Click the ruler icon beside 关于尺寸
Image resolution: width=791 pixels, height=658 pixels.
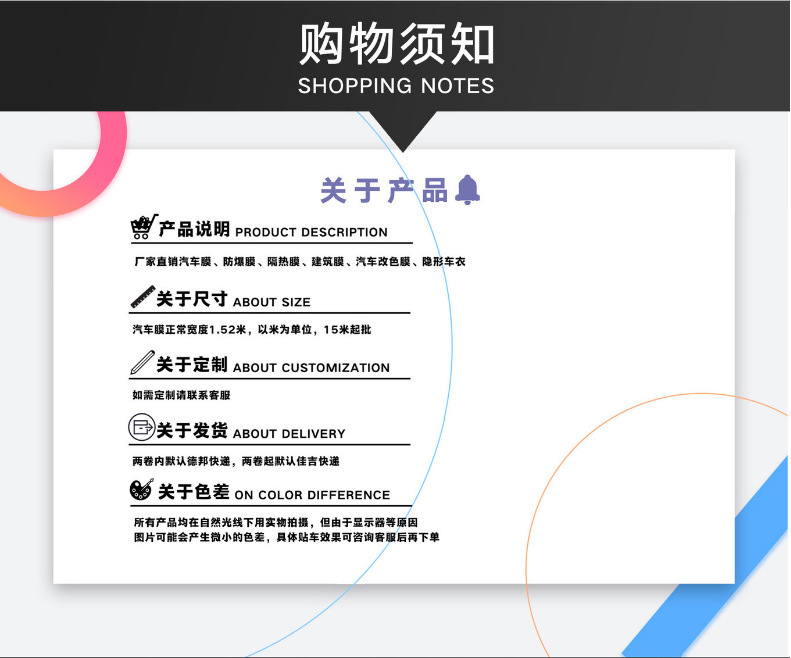coord(142,296)
